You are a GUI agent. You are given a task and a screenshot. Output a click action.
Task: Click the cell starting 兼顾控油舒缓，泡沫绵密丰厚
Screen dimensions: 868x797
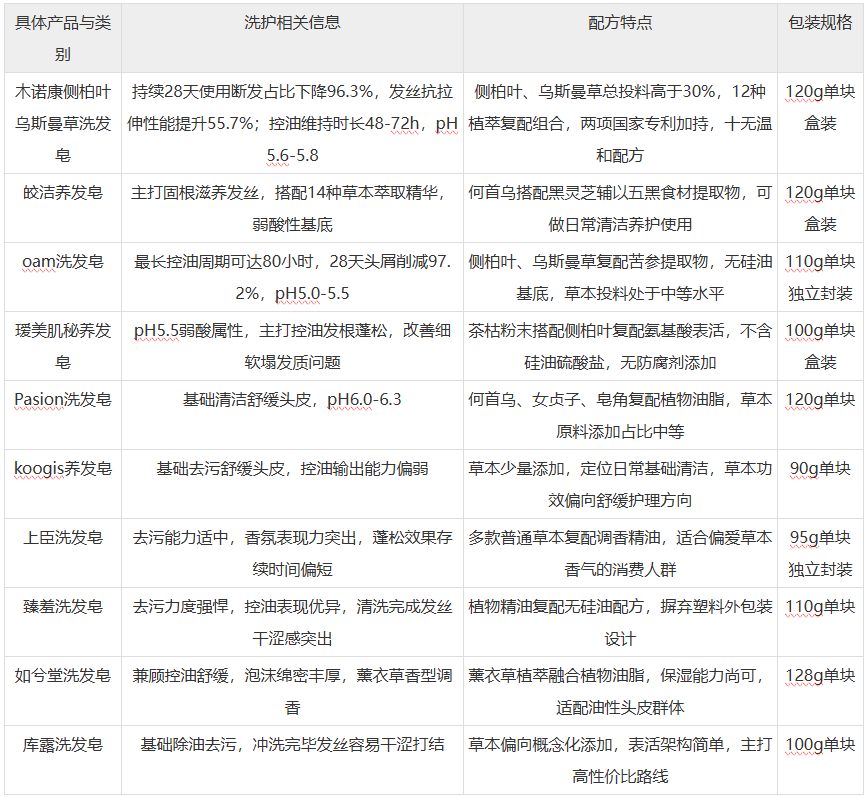coord(292,691)
